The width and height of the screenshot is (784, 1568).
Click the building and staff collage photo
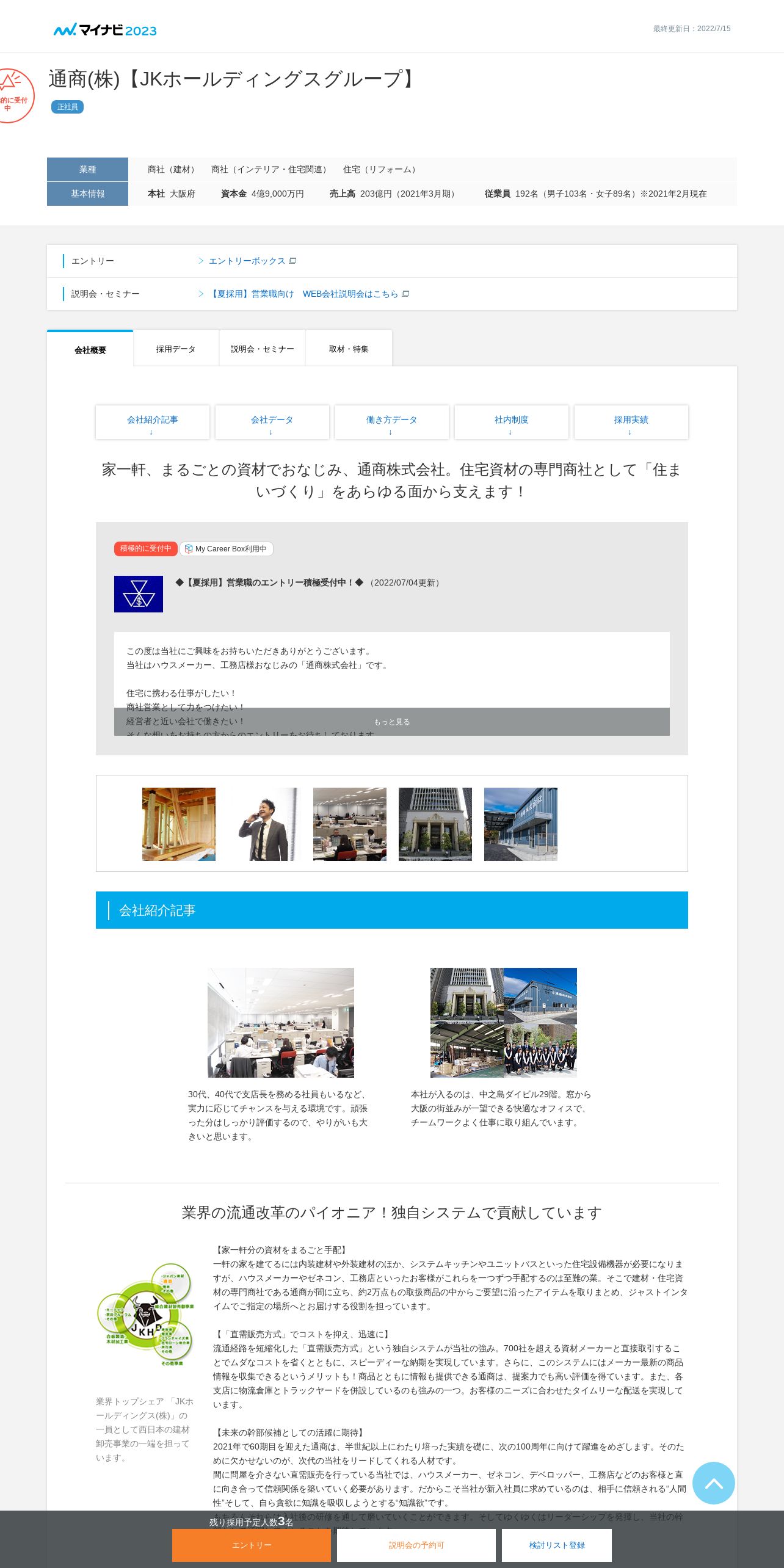[504, 1022]
